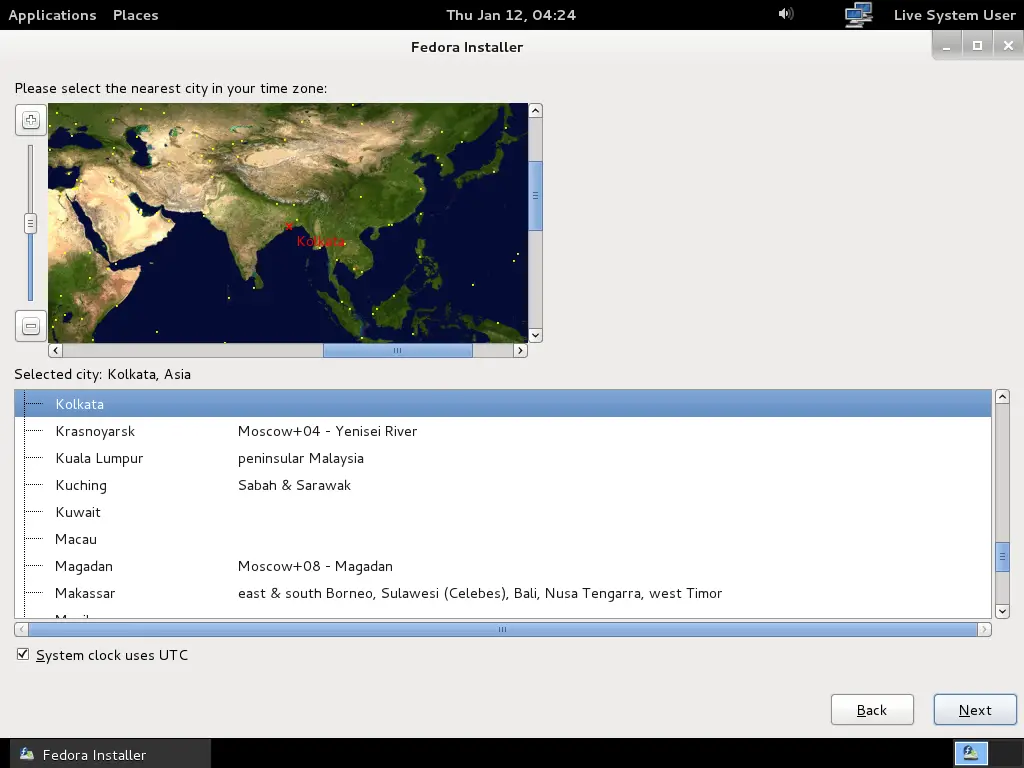Maximize the Fedora Installer window

pos(977,46)
